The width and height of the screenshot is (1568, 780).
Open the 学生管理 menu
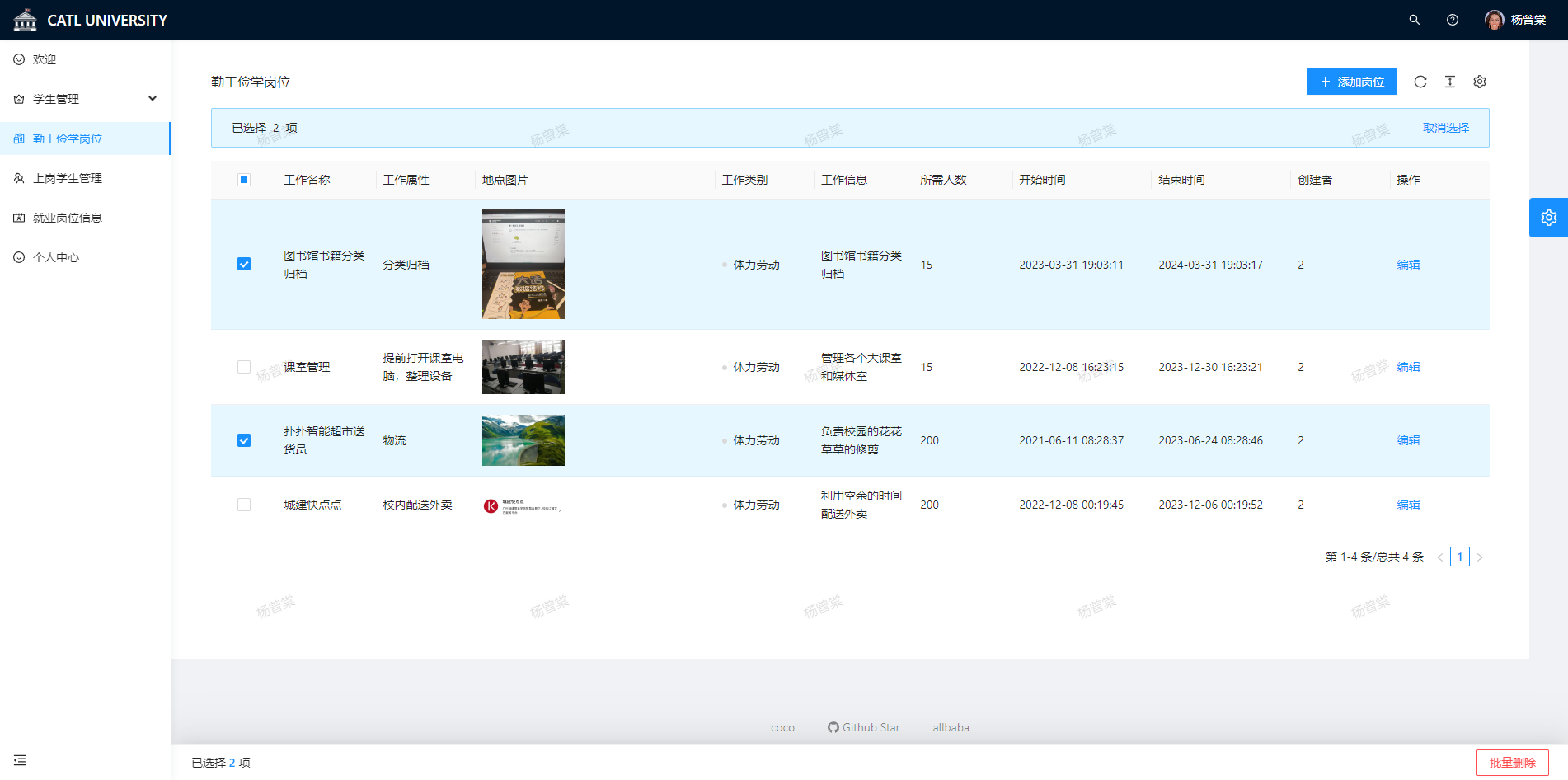click(x=86, y=99)
